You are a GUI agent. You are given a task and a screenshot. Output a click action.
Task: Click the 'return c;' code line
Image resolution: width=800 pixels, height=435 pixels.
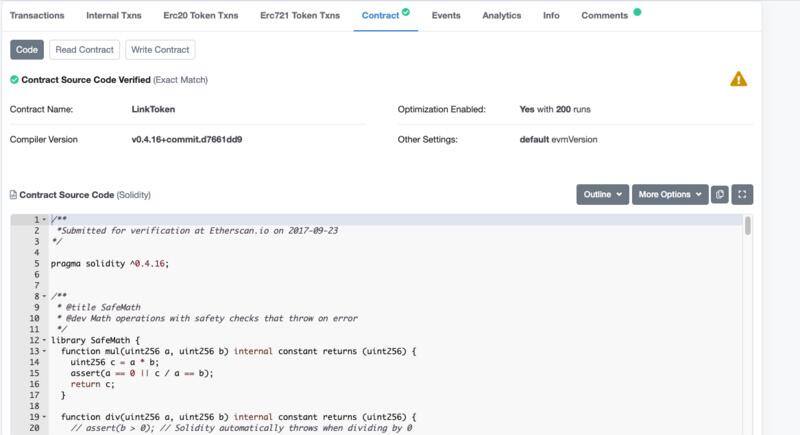(92, 384)
